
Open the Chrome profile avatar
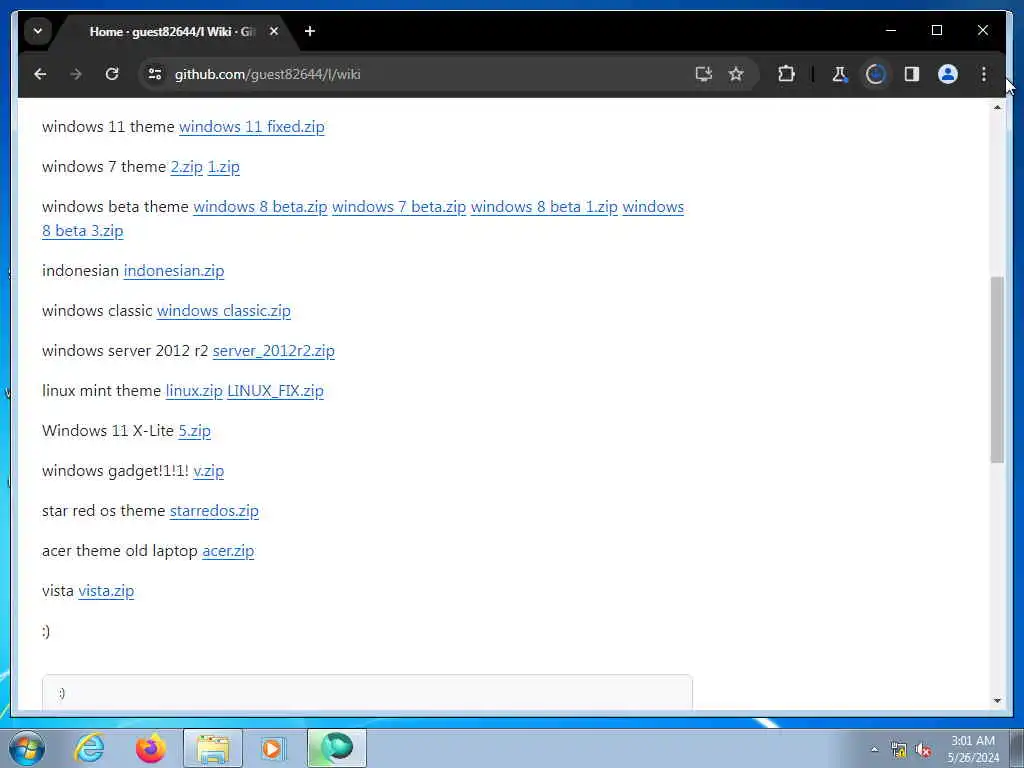948,74
